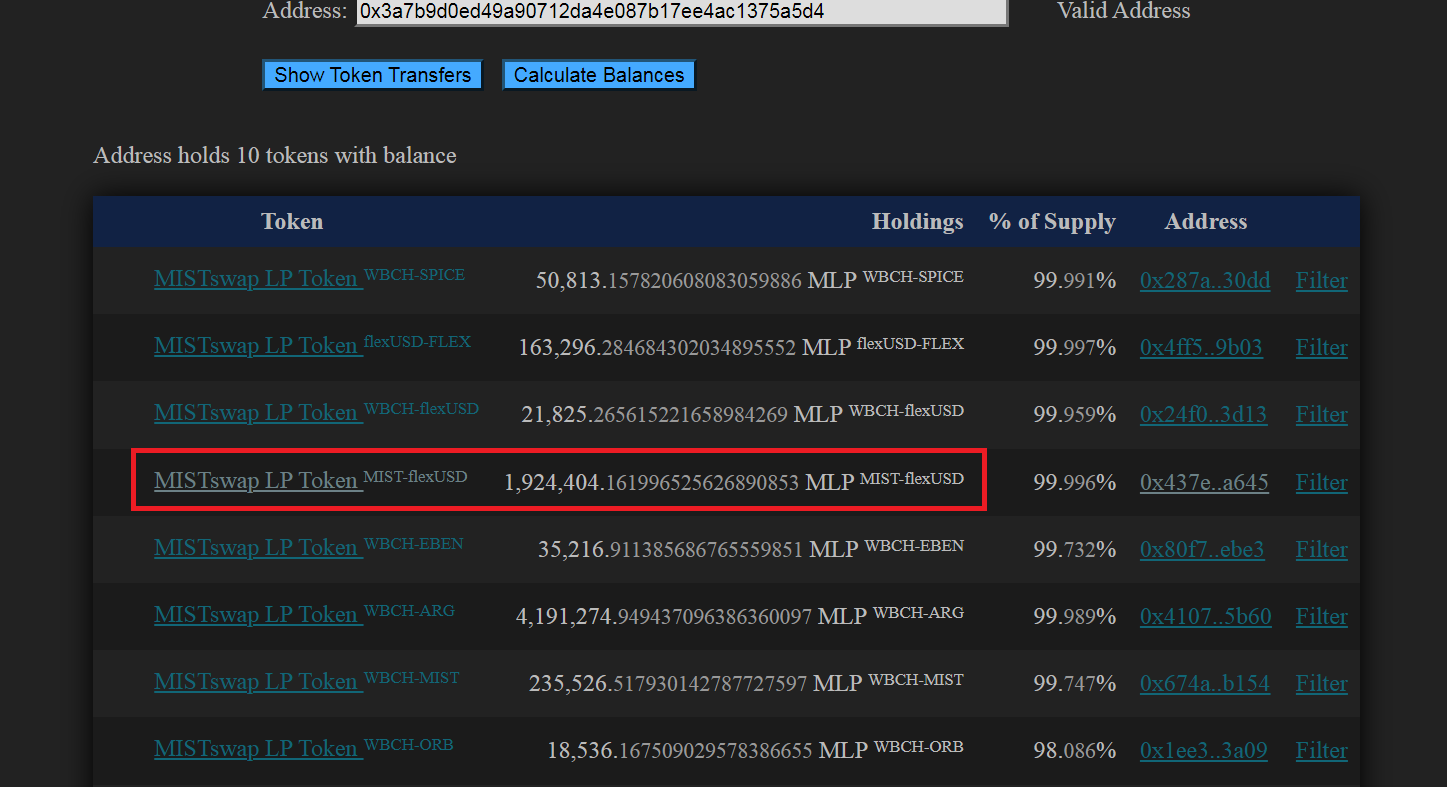
Task: Open MISTswap LP Token WBCH-ARG link
Action: [304, 614]
